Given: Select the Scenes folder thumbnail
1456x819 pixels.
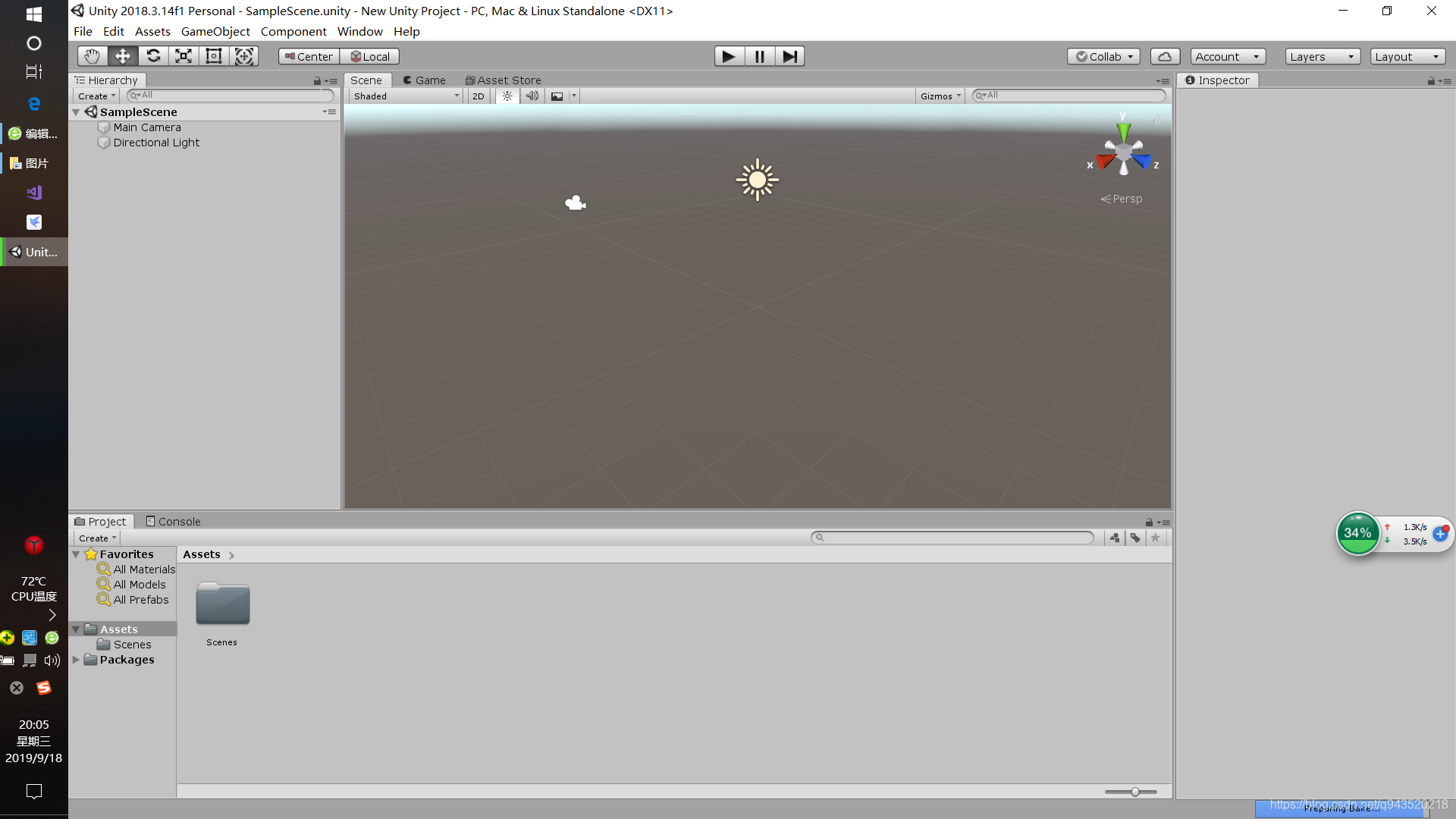Looking at the screenshot, I should tap(222, 604).
